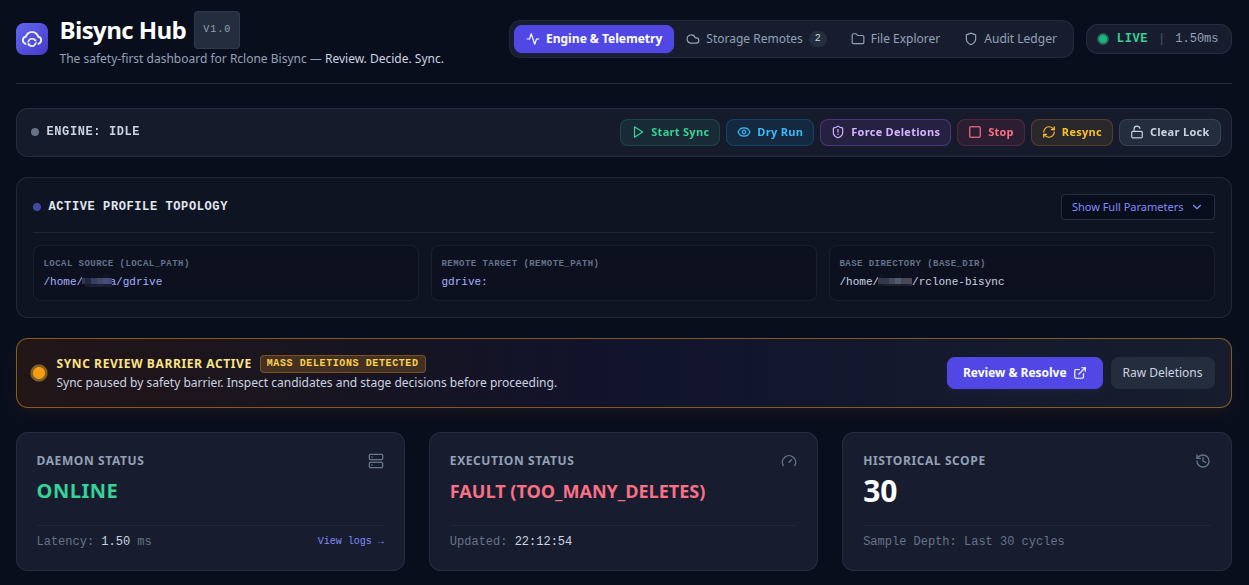Click the Local Source path field
Viewport: 1249px width, 585px height.
pos(226,273)
